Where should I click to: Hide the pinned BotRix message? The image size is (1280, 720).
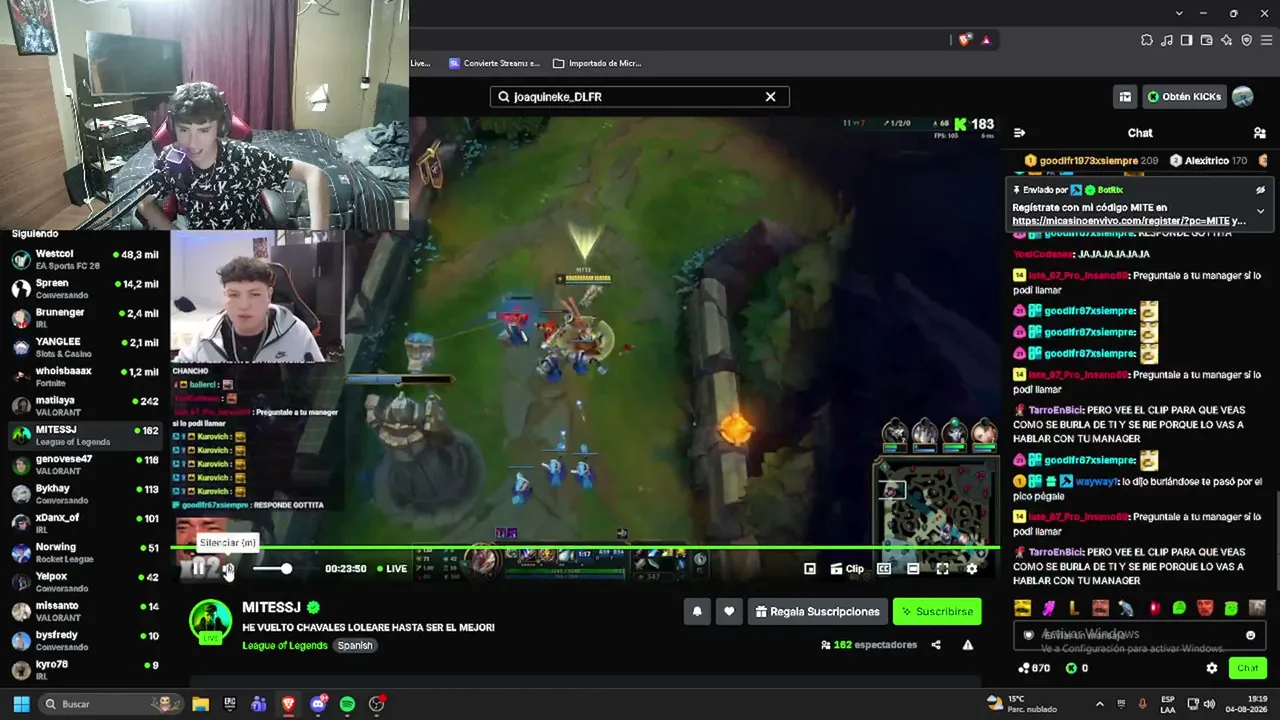(x=1261, y=190)
